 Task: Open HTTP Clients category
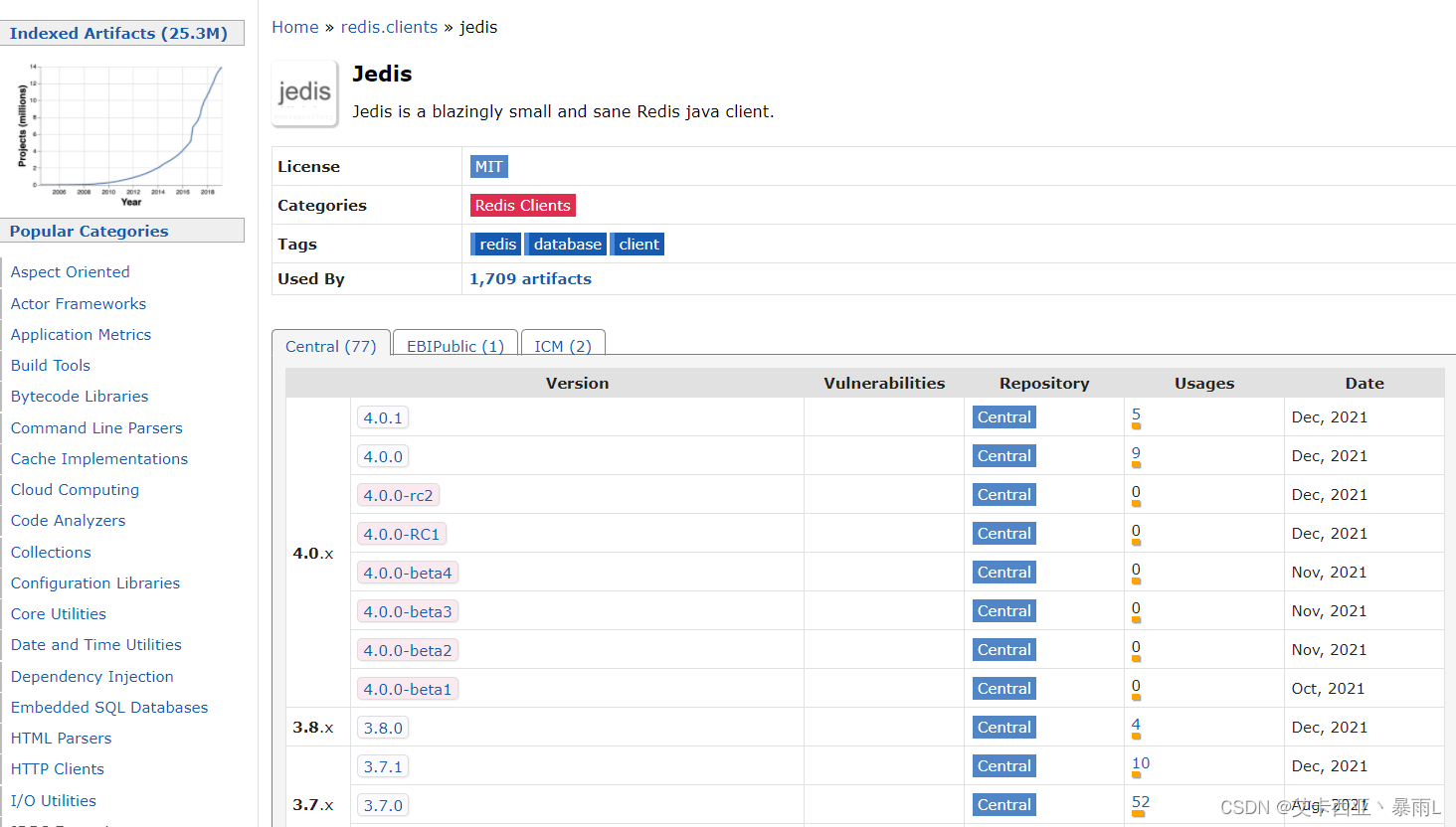pyautogui.click(x=58, y=769)
